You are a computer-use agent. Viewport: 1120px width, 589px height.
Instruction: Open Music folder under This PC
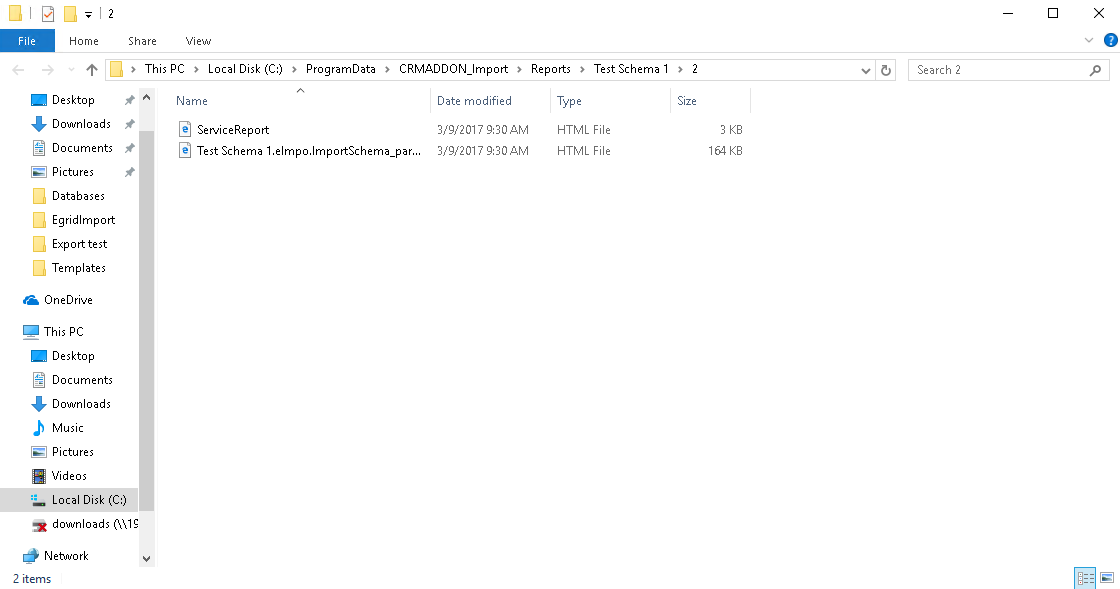[67, 428]
